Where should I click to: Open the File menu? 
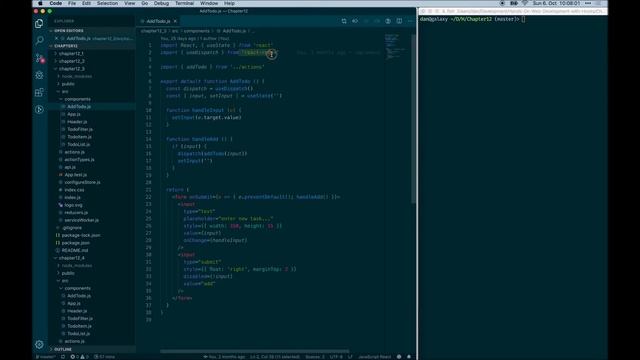(x=72, y=3)
